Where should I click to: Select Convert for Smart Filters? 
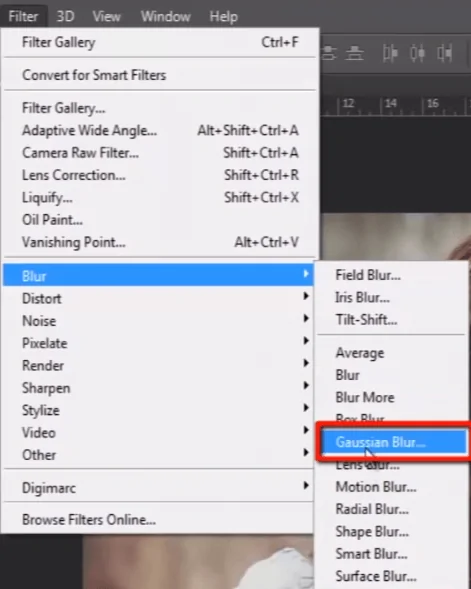pos(160,75)
